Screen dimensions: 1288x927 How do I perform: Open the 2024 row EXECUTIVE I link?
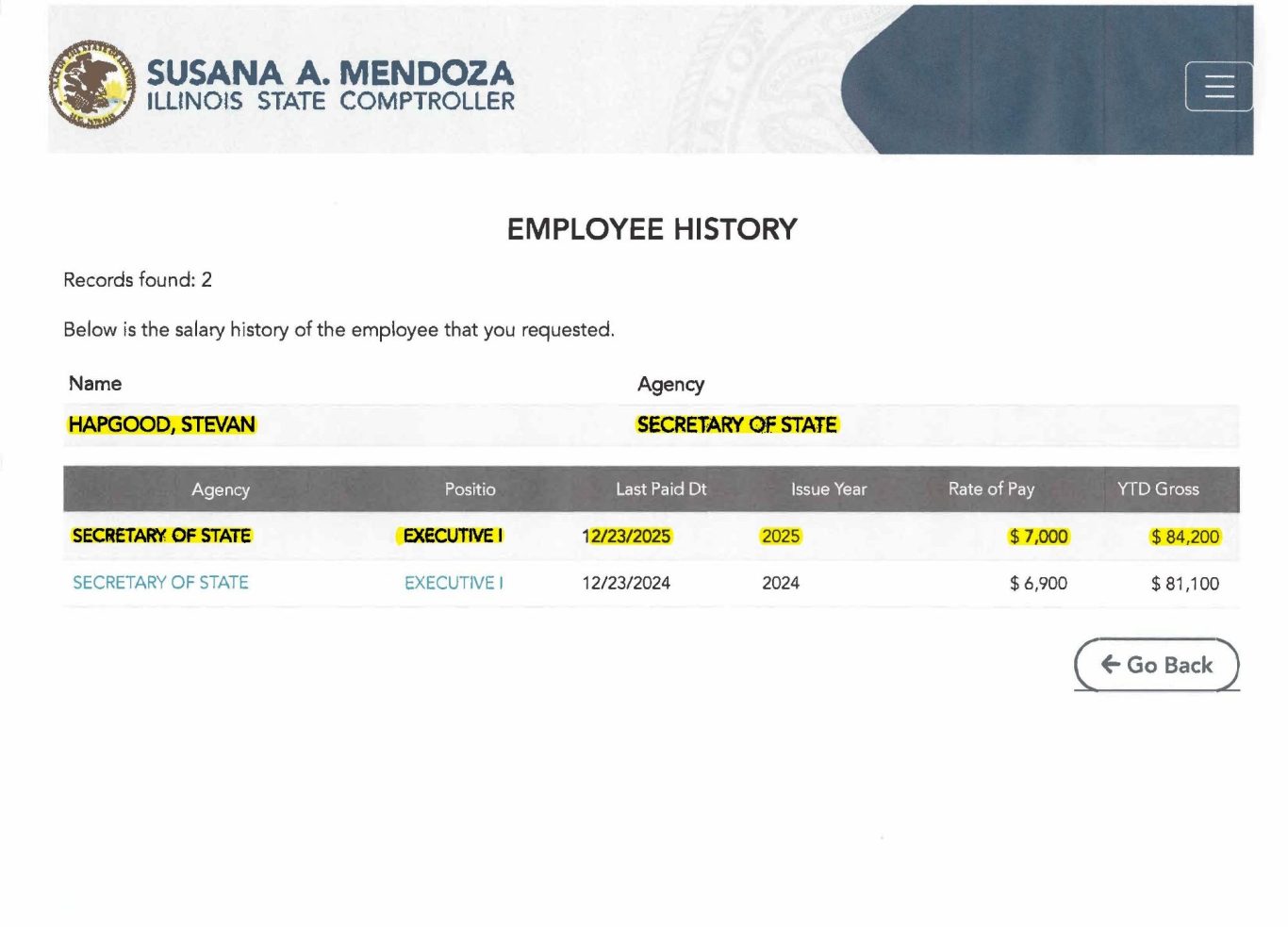click(x=454, y=583)
